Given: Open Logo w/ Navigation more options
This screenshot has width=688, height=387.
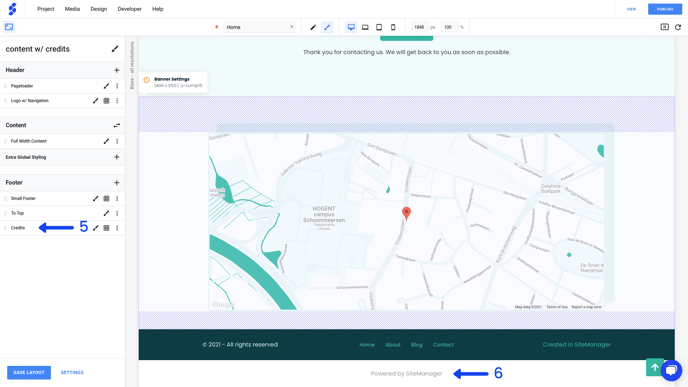Looking at the screenshot, I should tap(117, 100).
